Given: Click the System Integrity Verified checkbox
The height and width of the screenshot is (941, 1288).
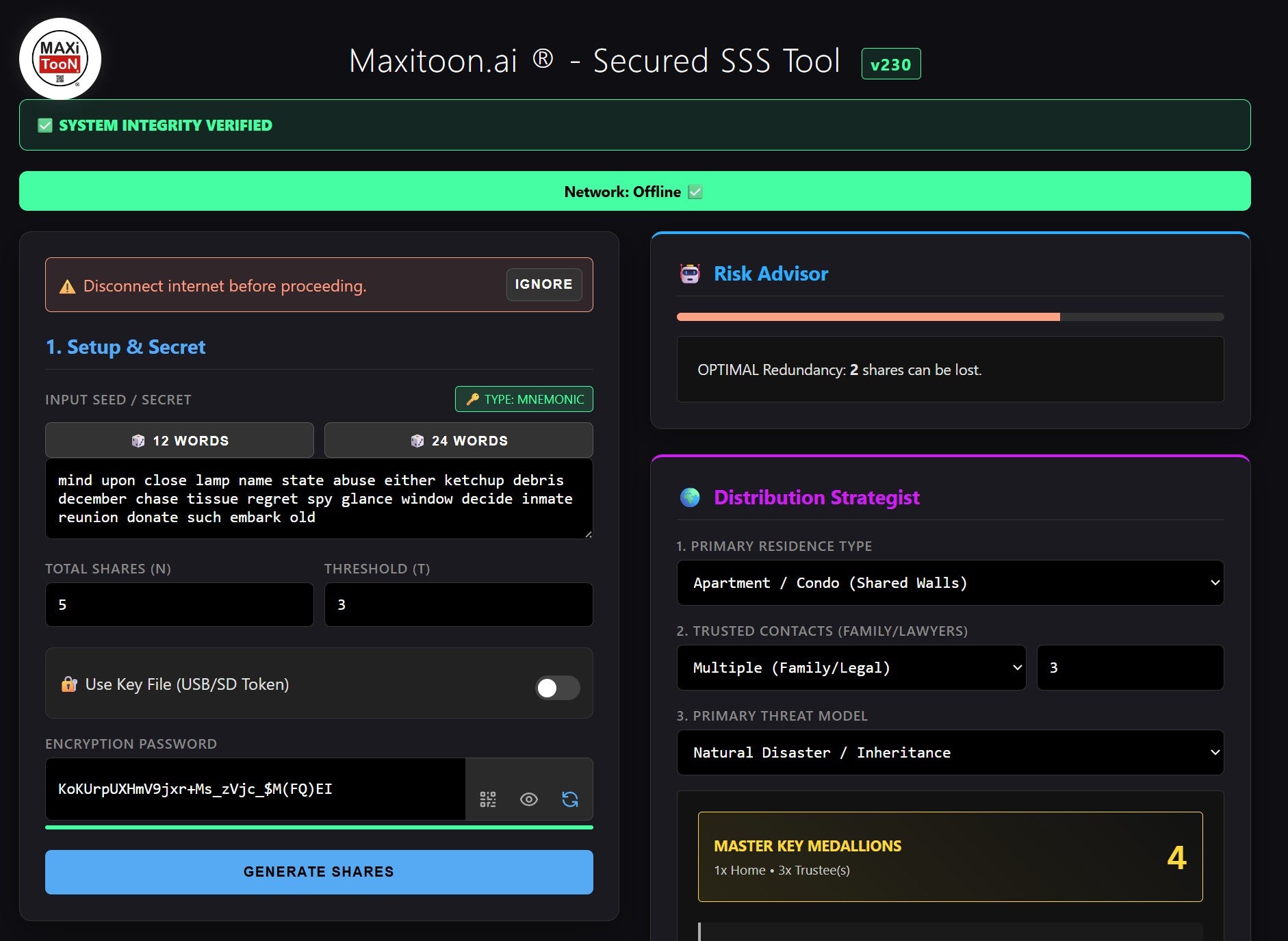Looking at the screenshot, I should [44, 125].
